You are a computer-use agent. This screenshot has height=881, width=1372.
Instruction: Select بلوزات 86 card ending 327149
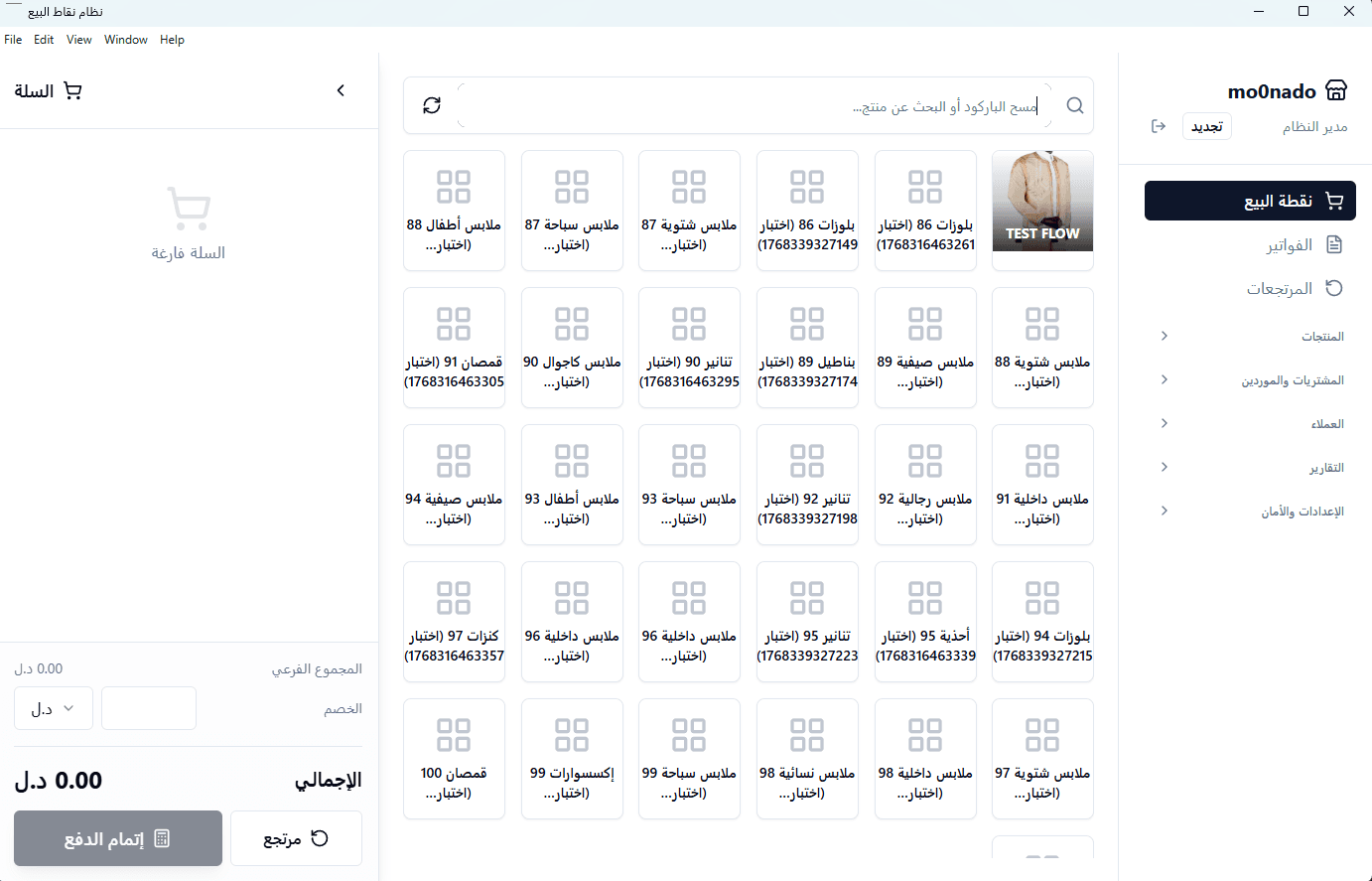[x=807, y=211]
